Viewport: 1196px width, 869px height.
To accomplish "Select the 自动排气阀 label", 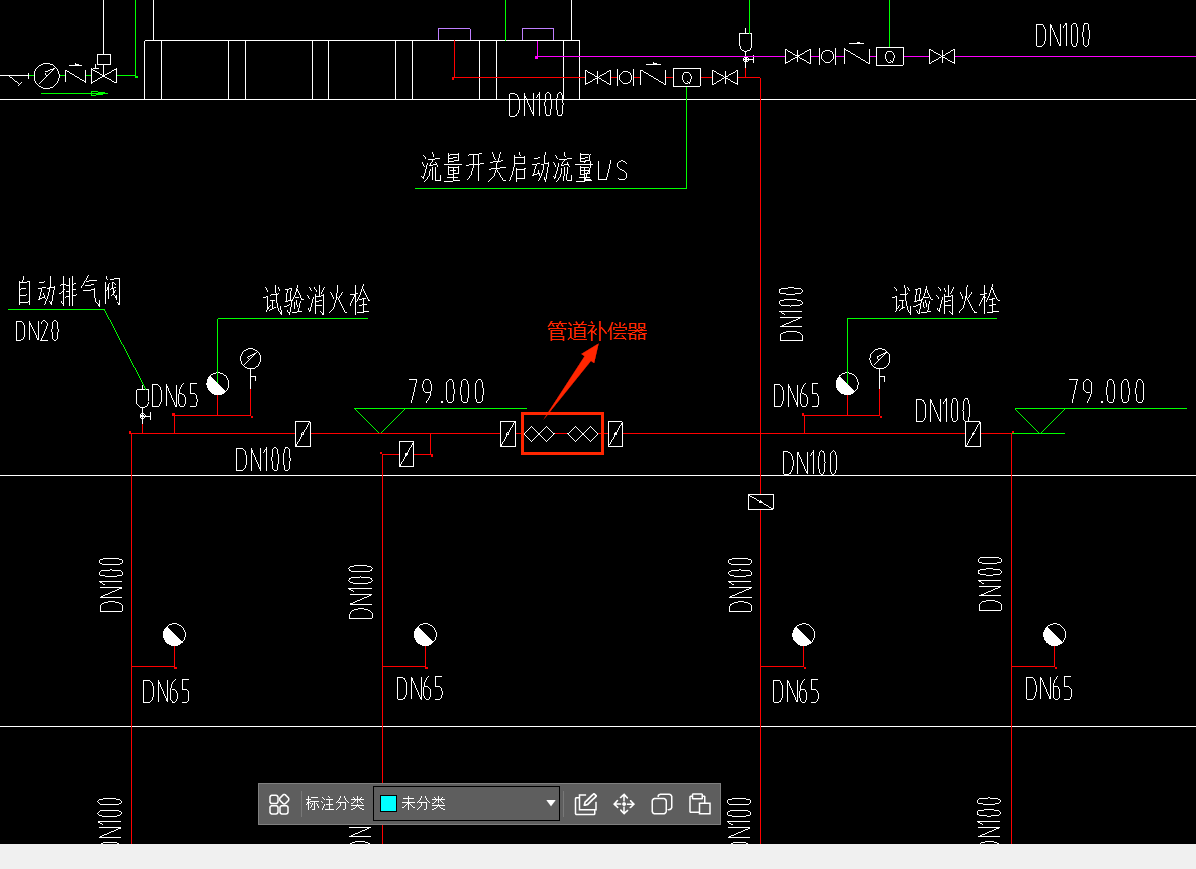I will [x=69, y=291].
